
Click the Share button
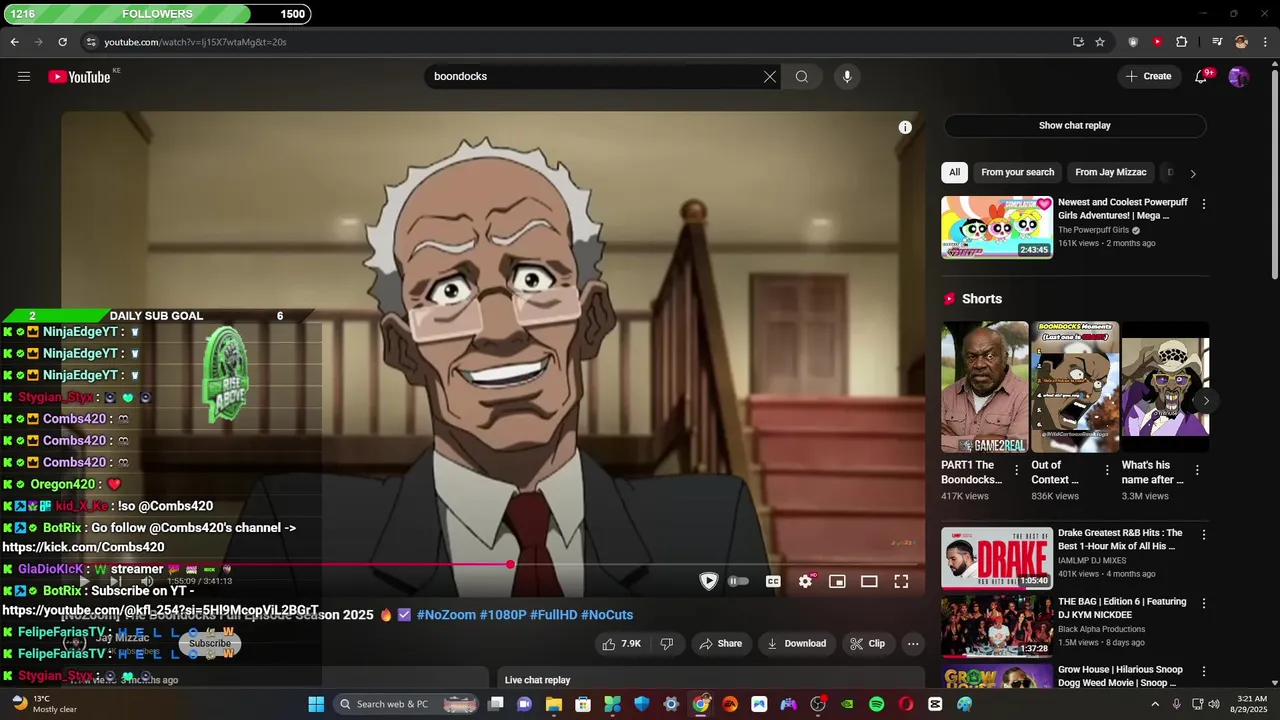[x=720, y=644]
